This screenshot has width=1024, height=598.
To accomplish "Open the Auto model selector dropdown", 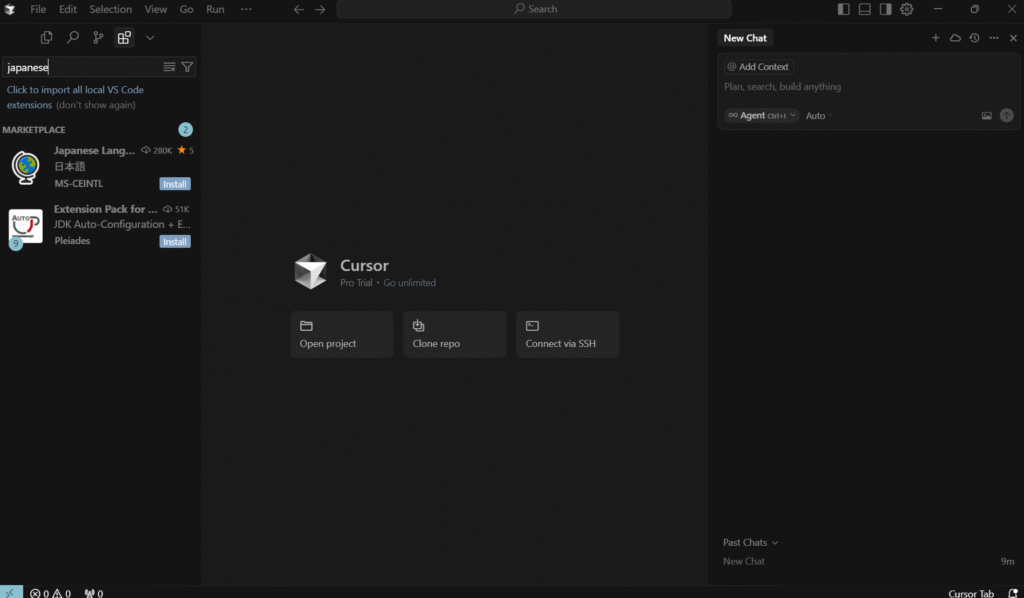I will pyautogui.click(x=820, y=116).
